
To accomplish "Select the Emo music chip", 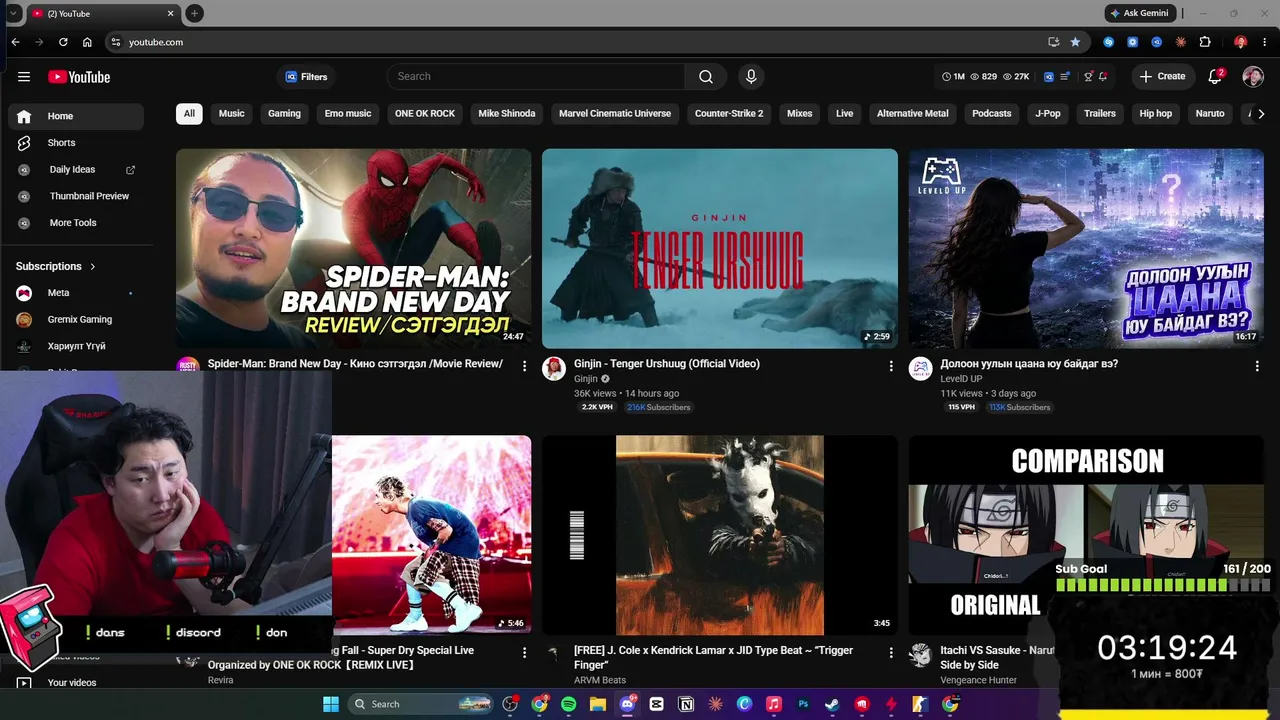I will tap(348, 114).
